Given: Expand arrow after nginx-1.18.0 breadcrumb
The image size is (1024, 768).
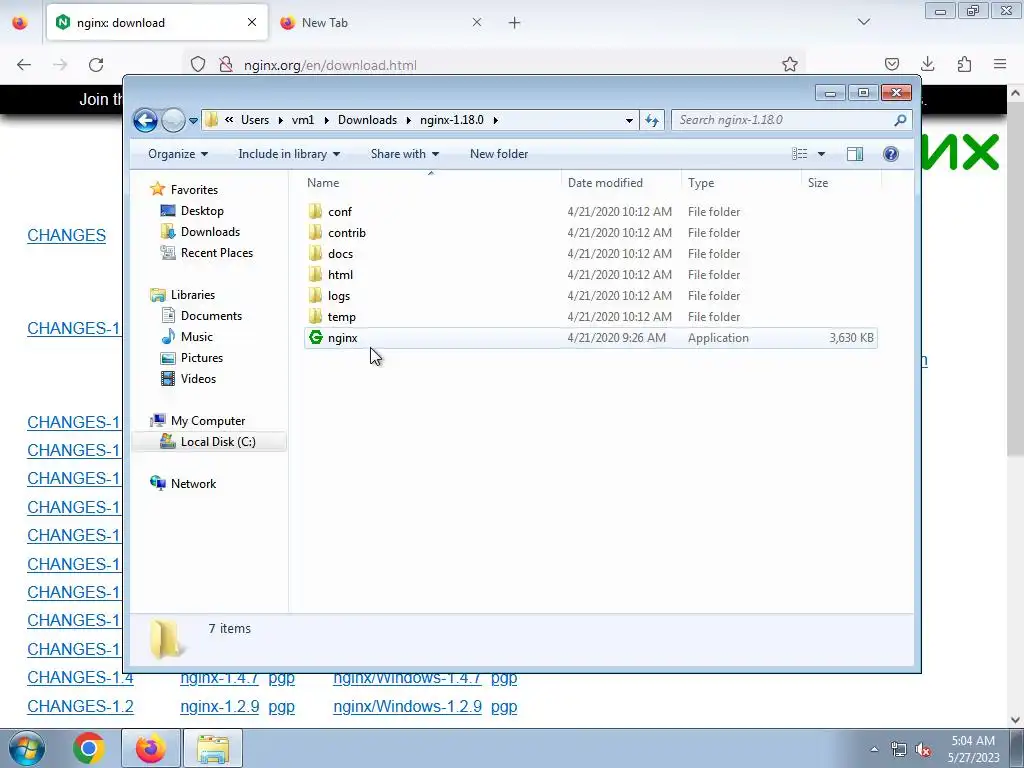Looking at the screenshot, I should (496, 120).
